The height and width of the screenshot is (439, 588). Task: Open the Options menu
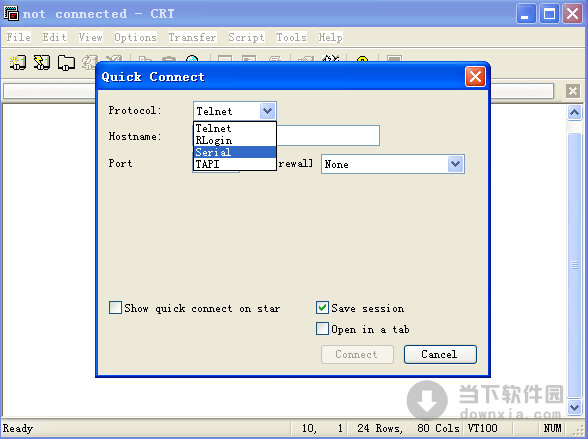[x=135, y=37]
